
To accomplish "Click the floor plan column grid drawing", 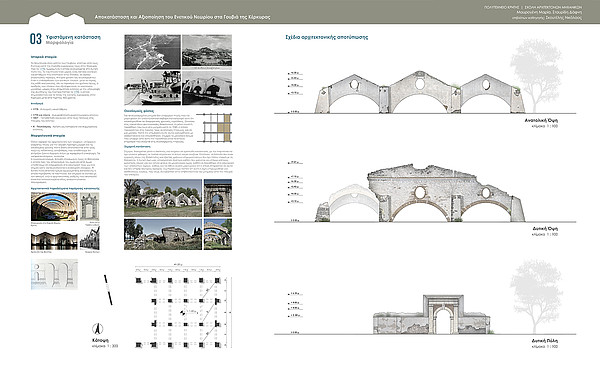I will pos(179,308).
